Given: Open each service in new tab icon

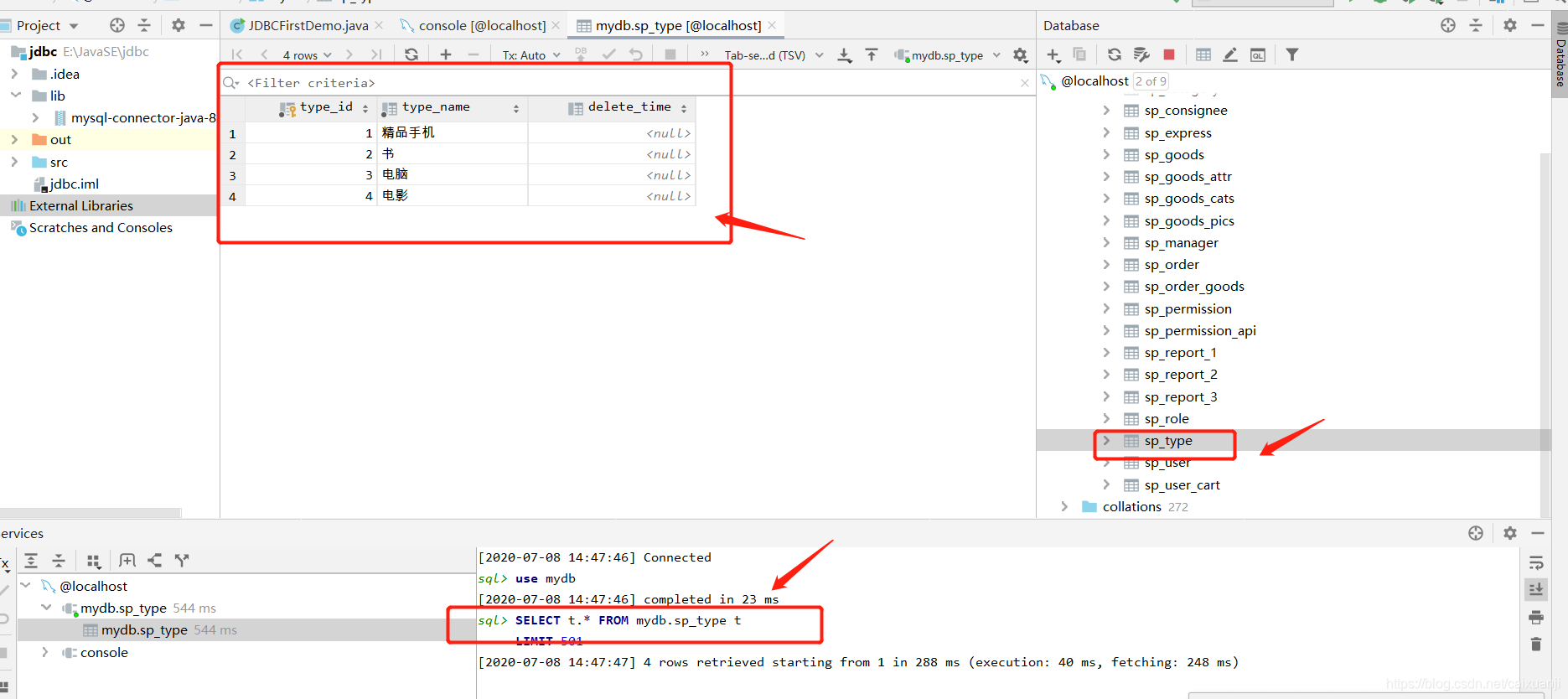Looking at the screenshot, I should pos(127,561).
